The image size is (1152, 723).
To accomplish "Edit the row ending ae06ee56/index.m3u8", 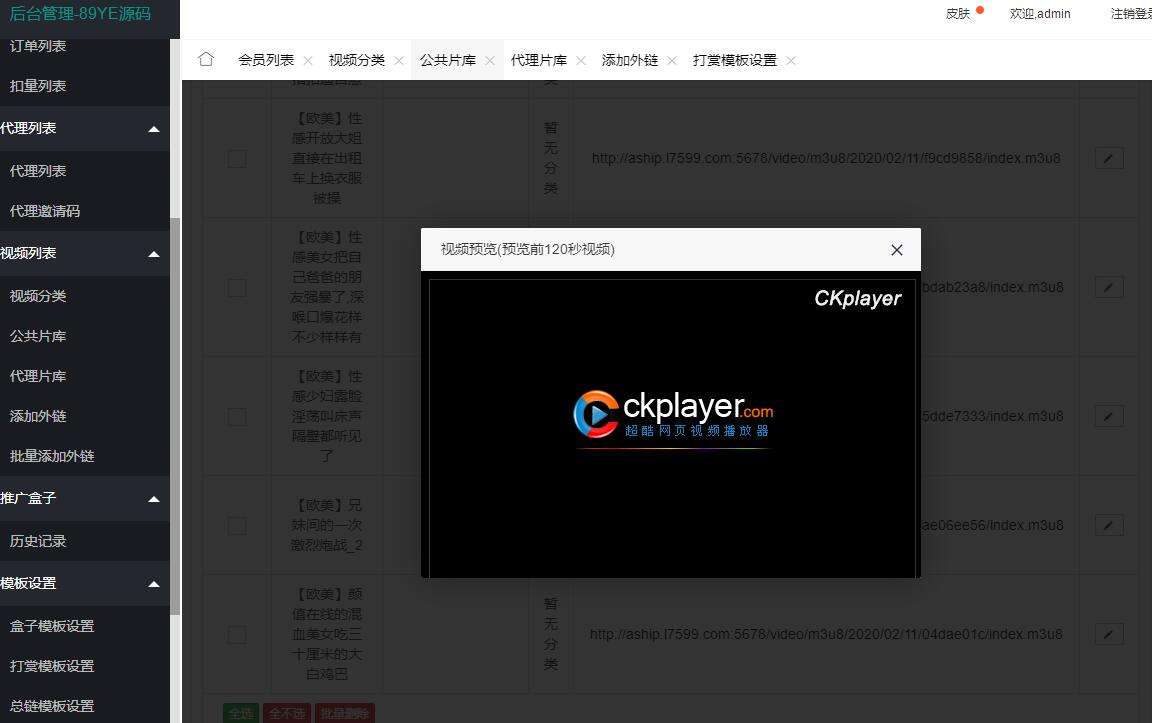I will (x=1109, y=525).
